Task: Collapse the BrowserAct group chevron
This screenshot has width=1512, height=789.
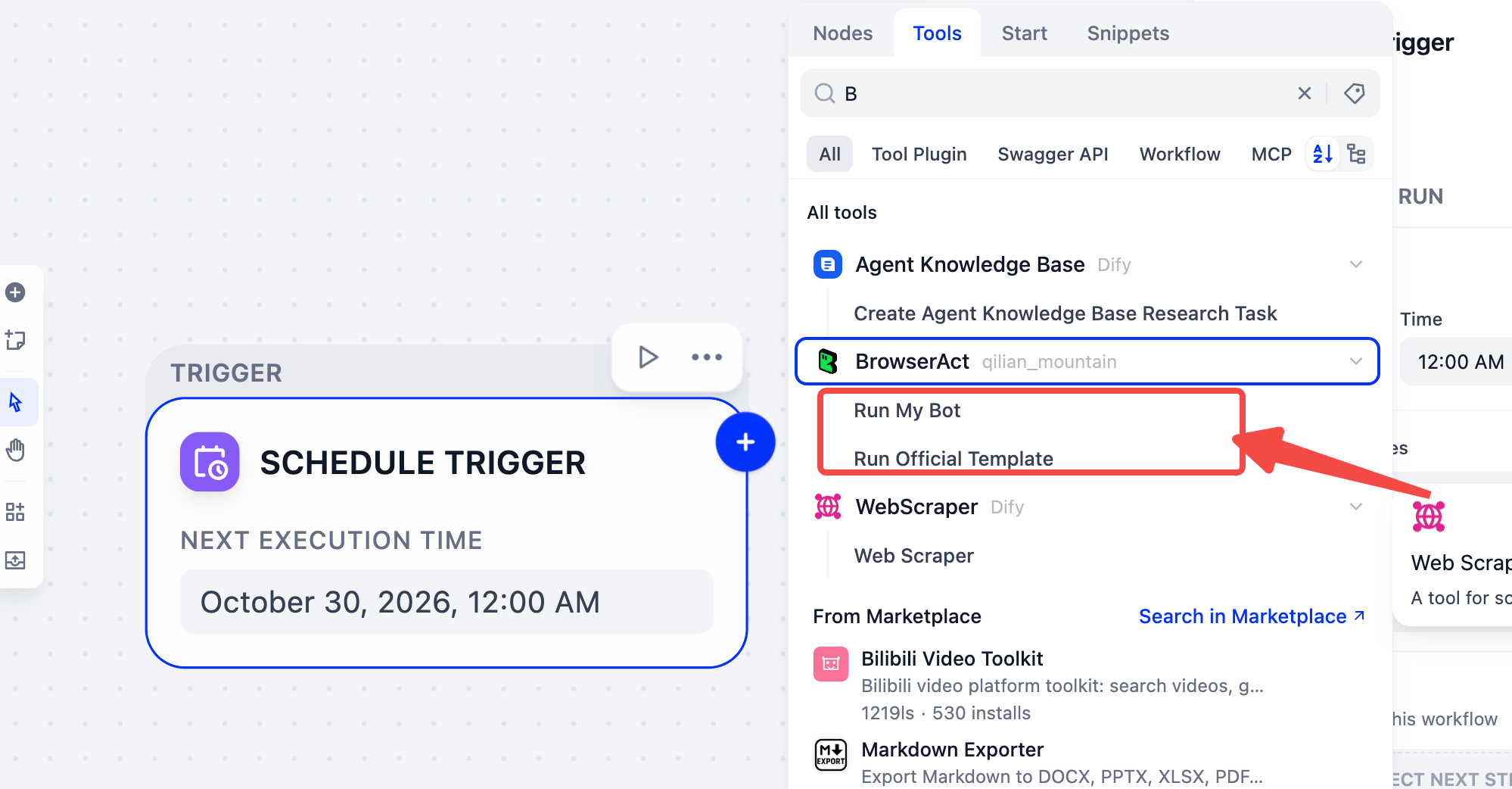Action: click(x=1356, y=361)
